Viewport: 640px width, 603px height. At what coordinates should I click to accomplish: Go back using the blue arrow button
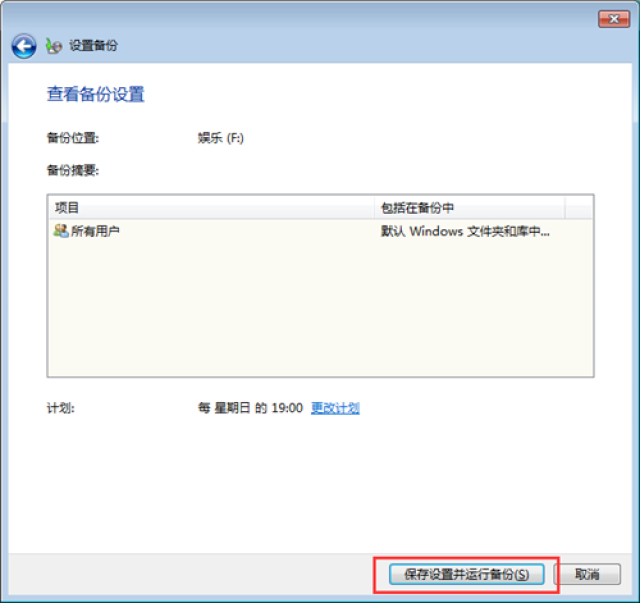tap(24, 46)
